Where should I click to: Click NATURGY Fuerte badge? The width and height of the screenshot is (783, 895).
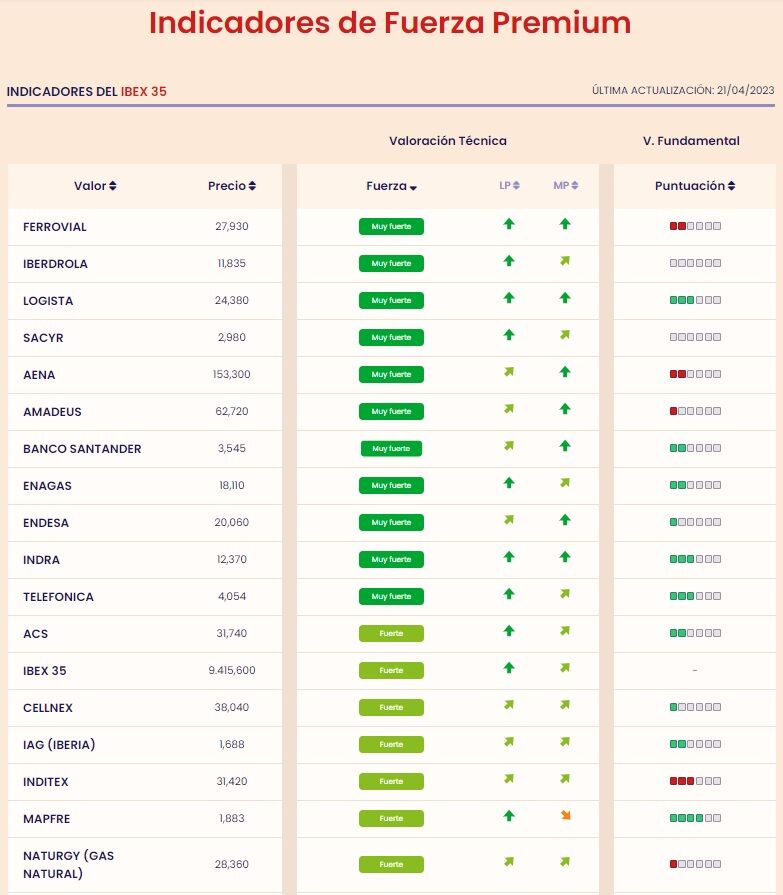tap(392, 865)
